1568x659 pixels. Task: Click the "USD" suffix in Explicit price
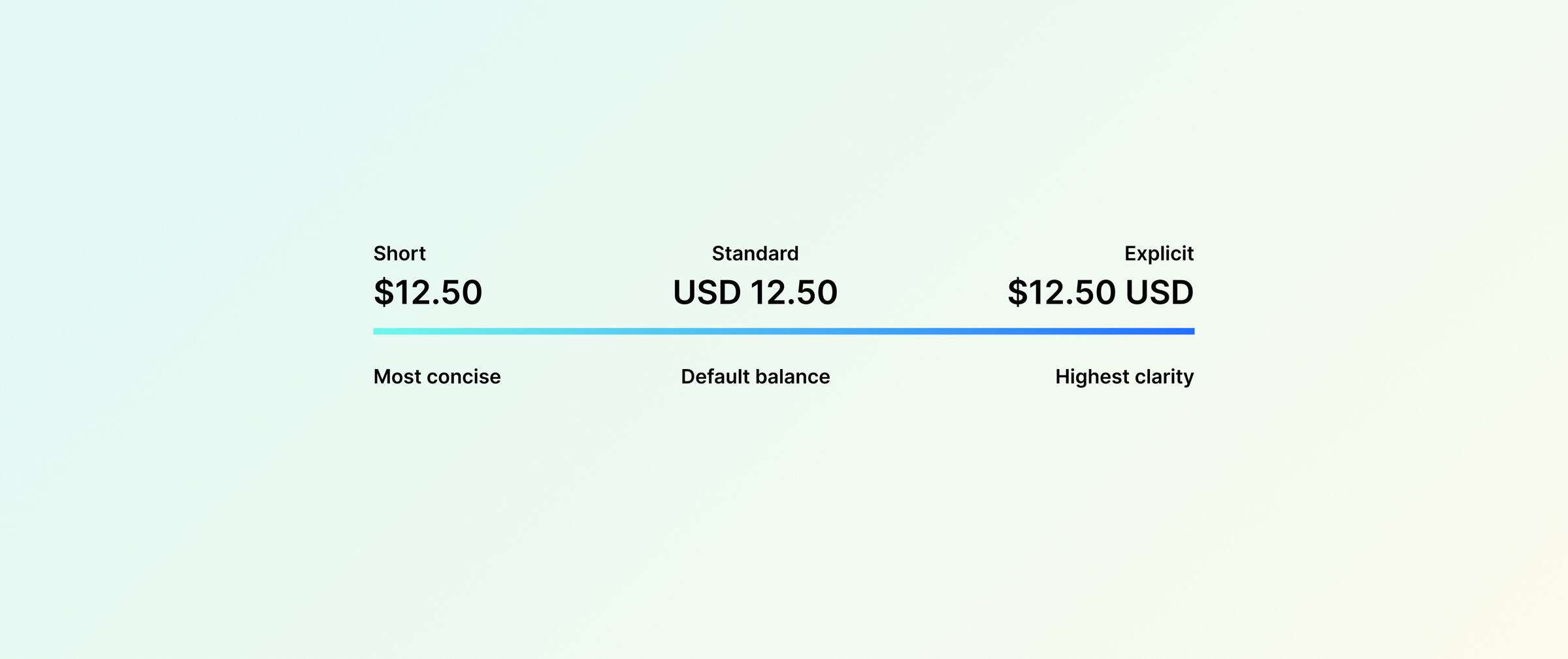coord(1159,292)
